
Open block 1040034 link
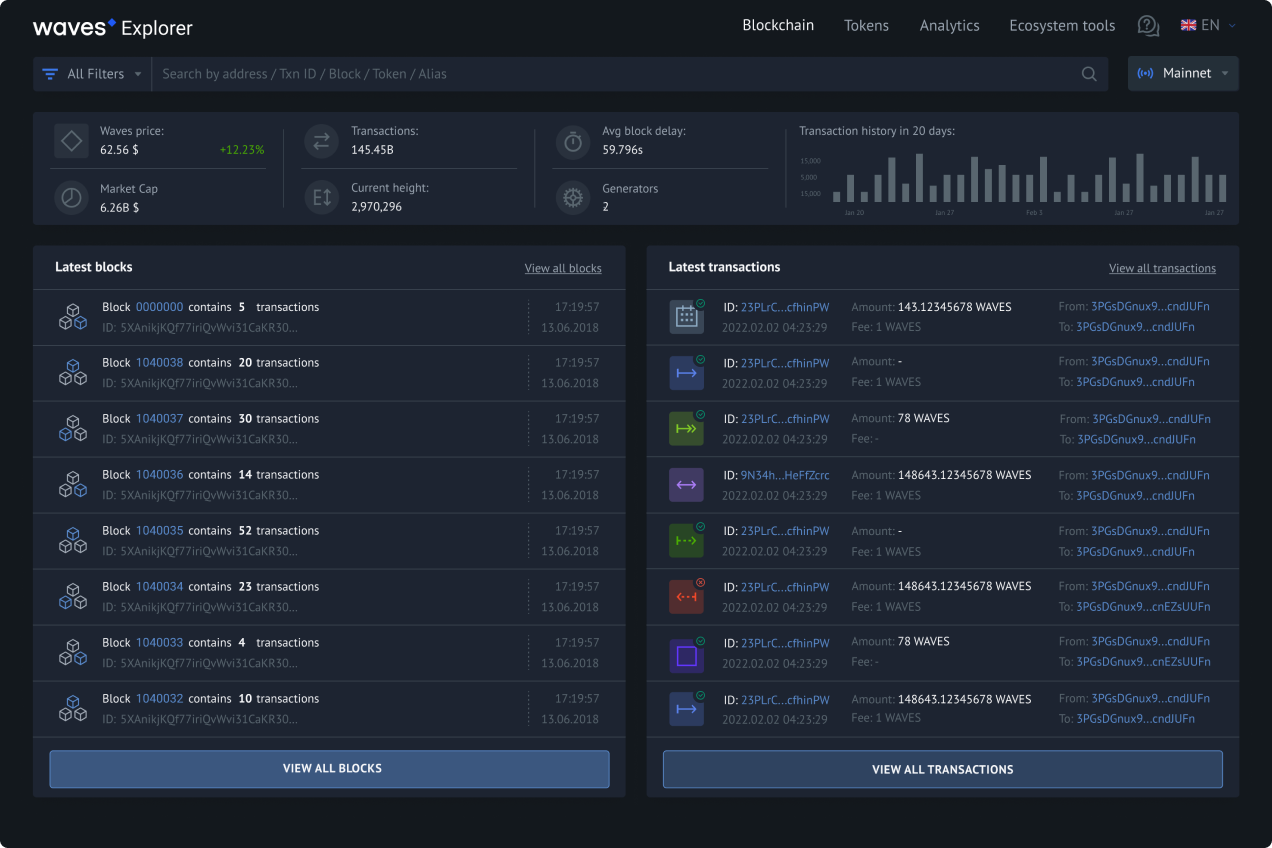pos(160,587)
